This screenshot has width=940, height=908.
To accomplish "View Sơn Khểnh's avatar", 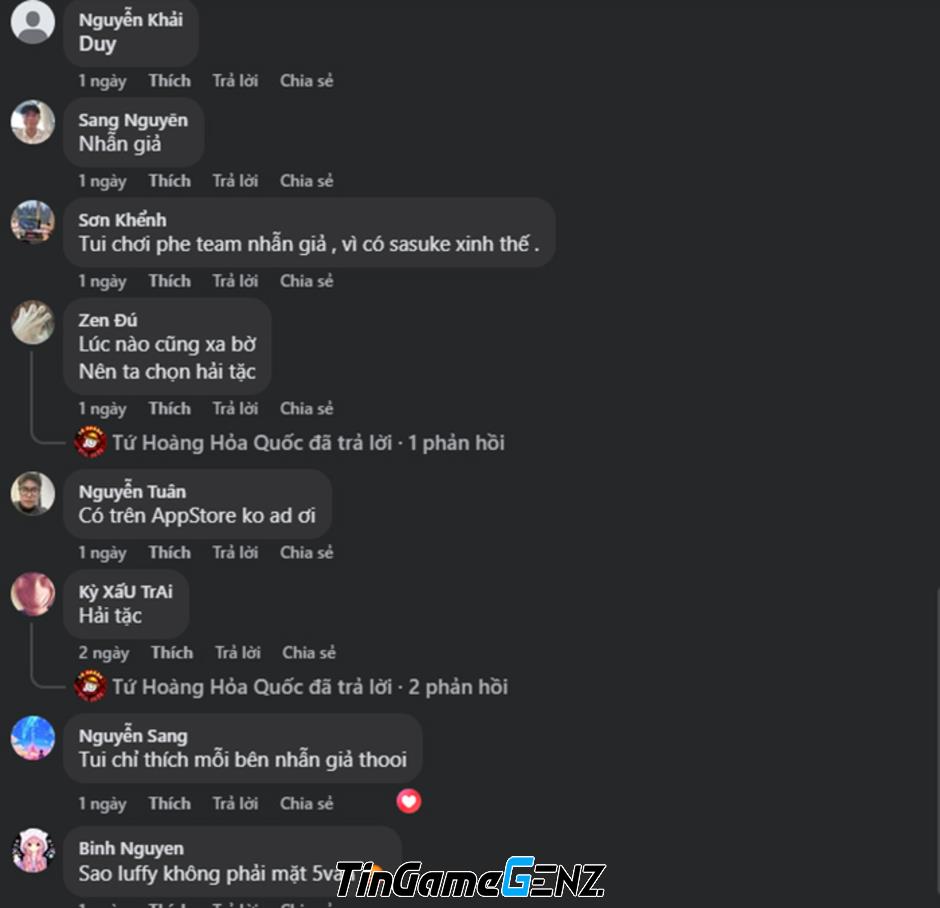I will 33,222.
